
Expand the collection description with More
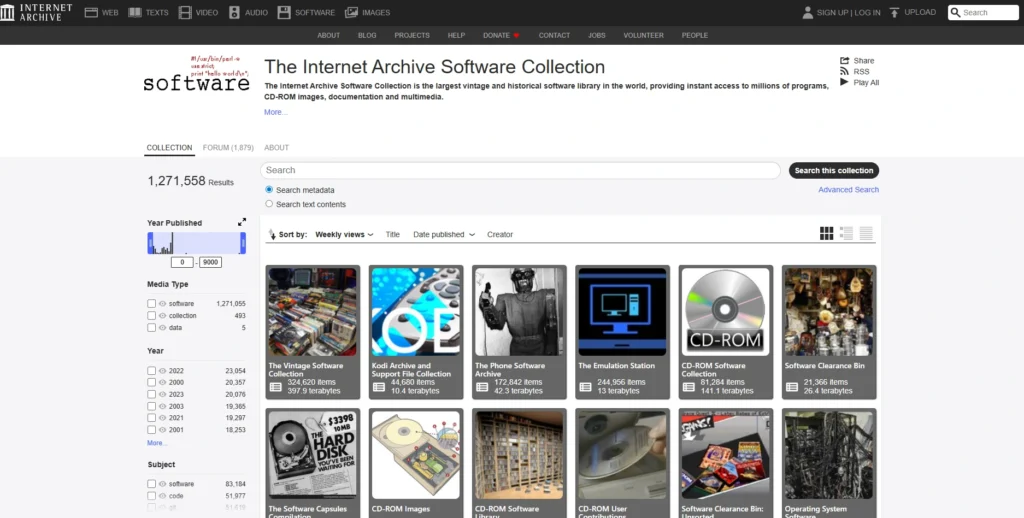(x=276, y=112)
